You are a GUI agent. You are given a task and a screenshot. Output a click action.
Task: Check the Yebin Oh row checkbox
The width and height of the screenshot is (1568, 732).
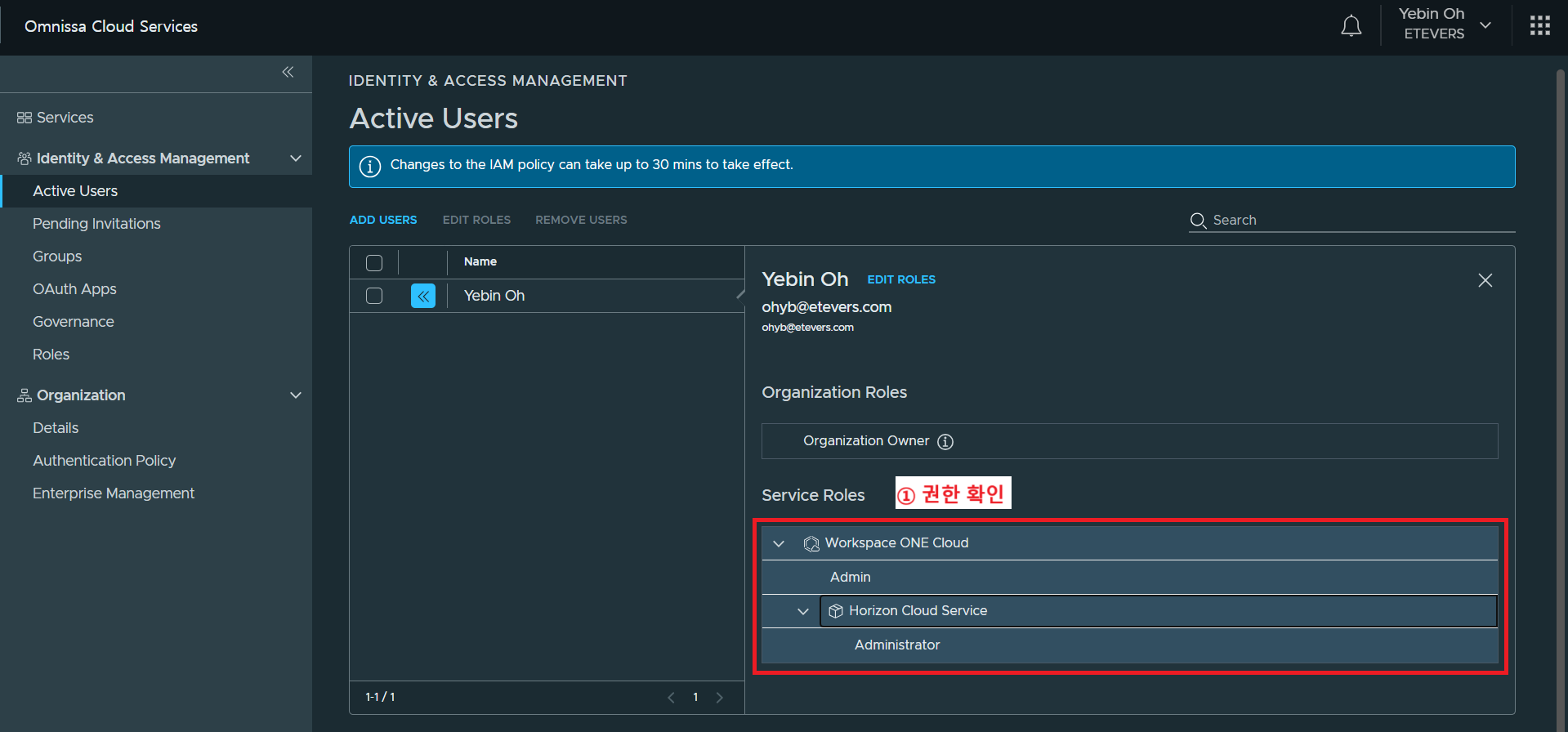point(374,296)
